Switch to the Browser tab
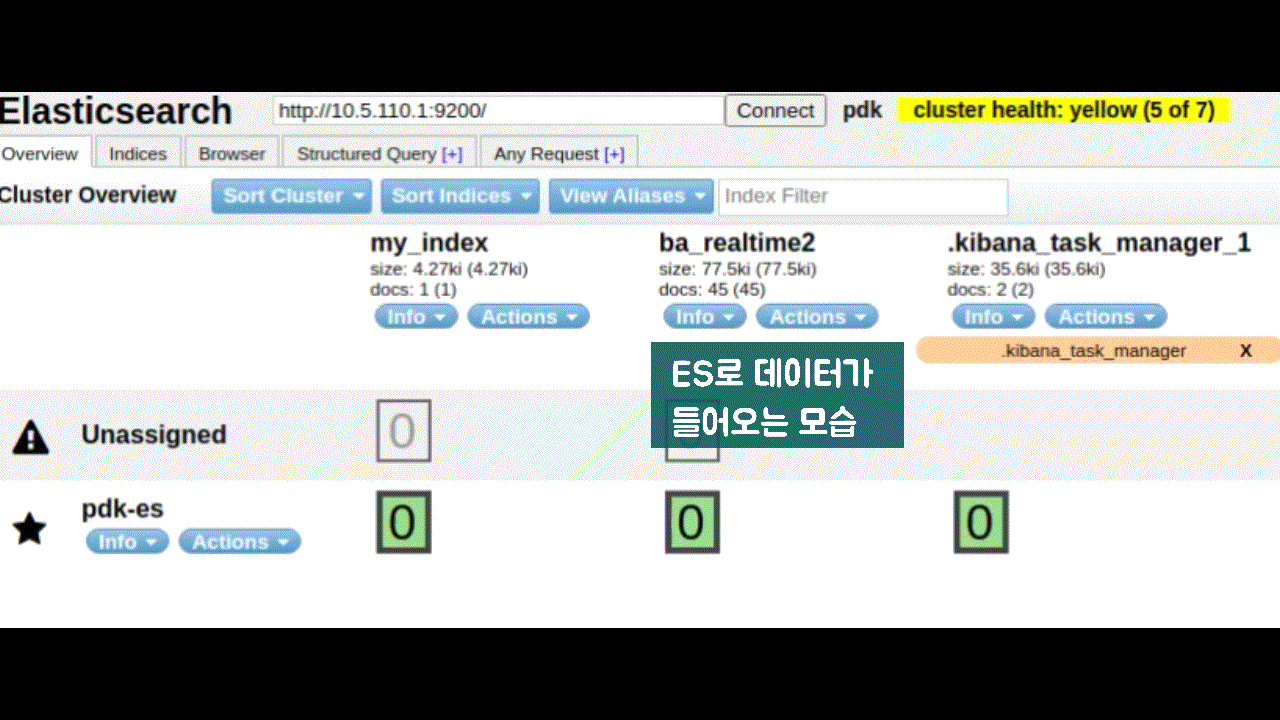 coord(232,154)
